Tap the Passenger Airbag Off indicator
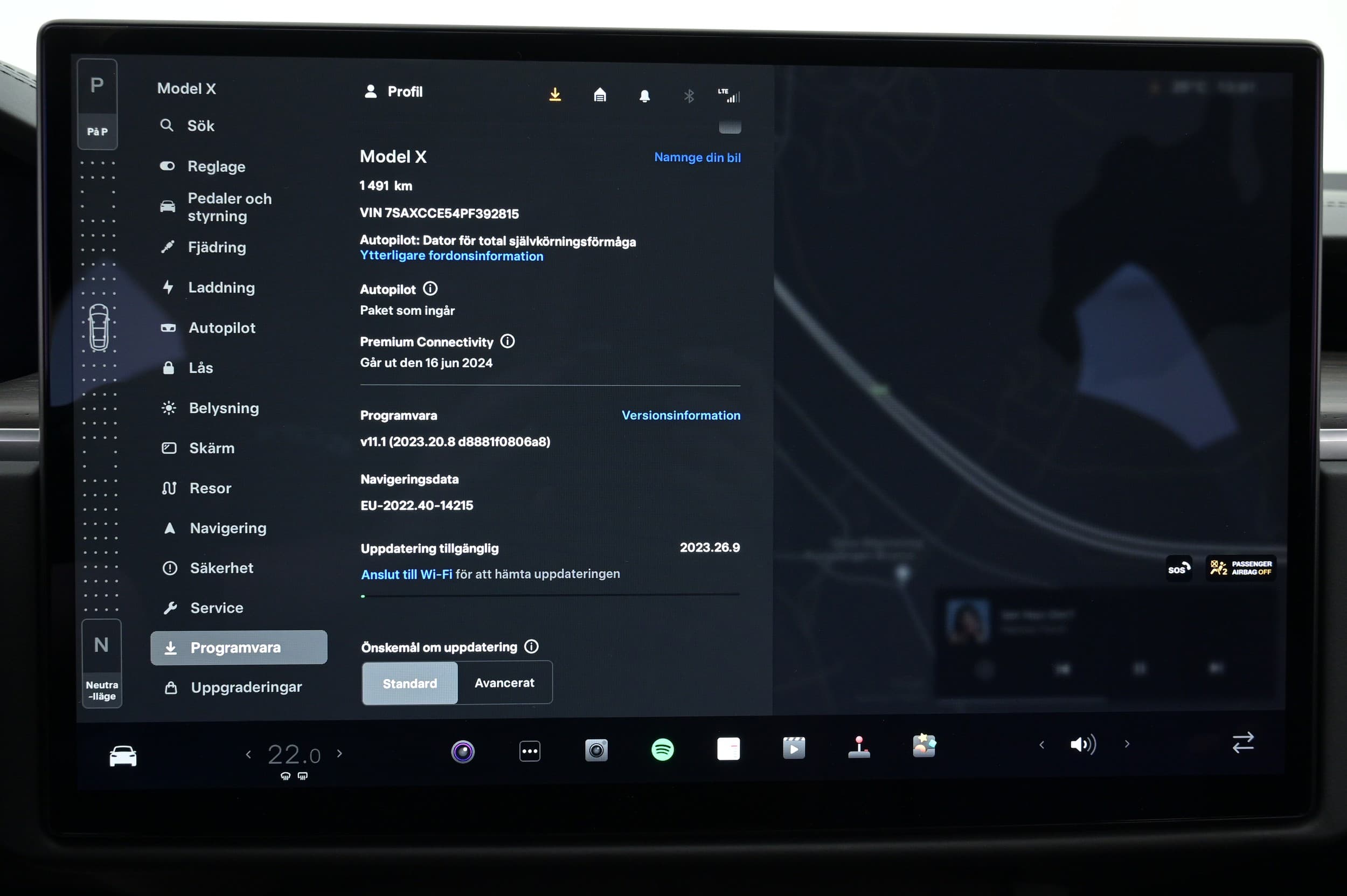Viewport: 1347px width, 896px height. (1241, 567)
